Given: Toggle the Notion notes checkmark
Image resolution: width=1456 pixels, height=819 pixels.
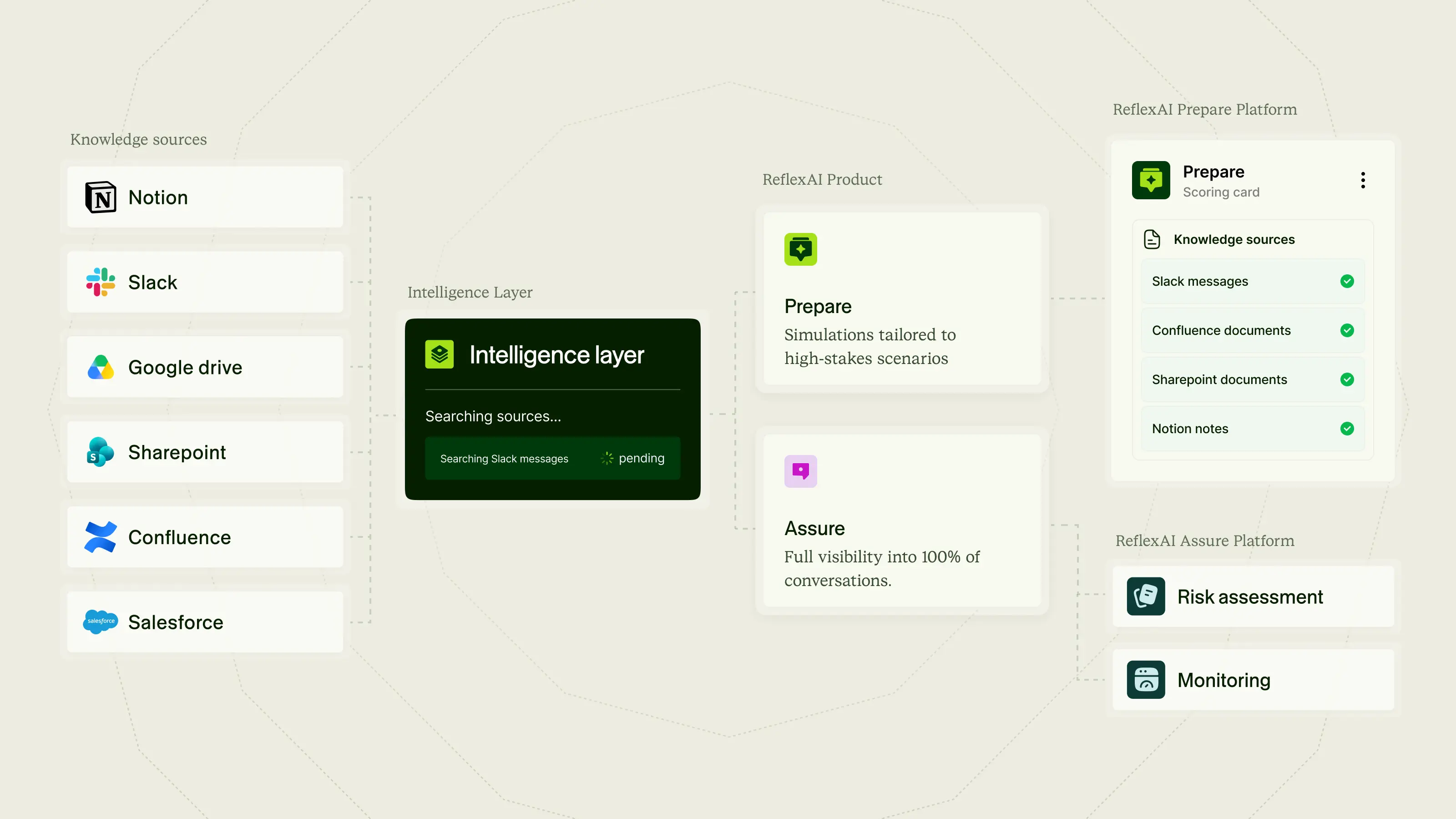Looking at the screenshot, I should pyautogui.click(x=1347, y=429).
